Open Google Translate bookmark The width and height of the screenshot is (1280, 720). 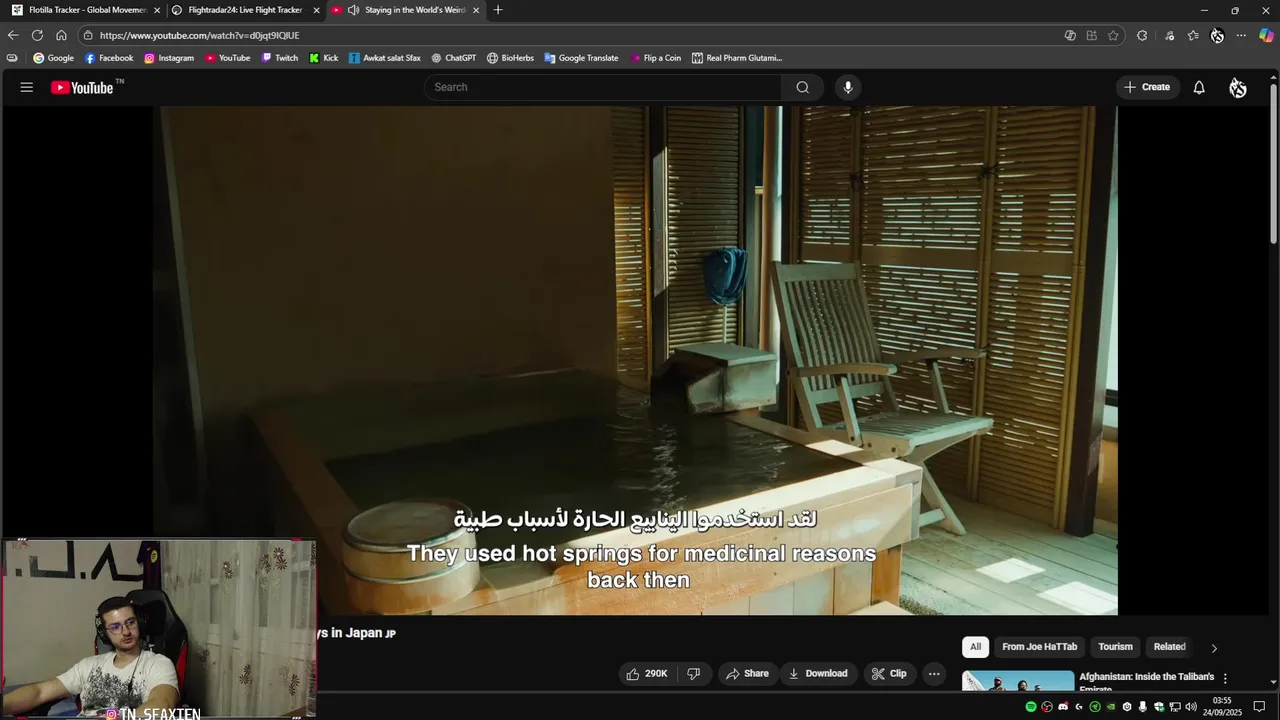point(581,58)
